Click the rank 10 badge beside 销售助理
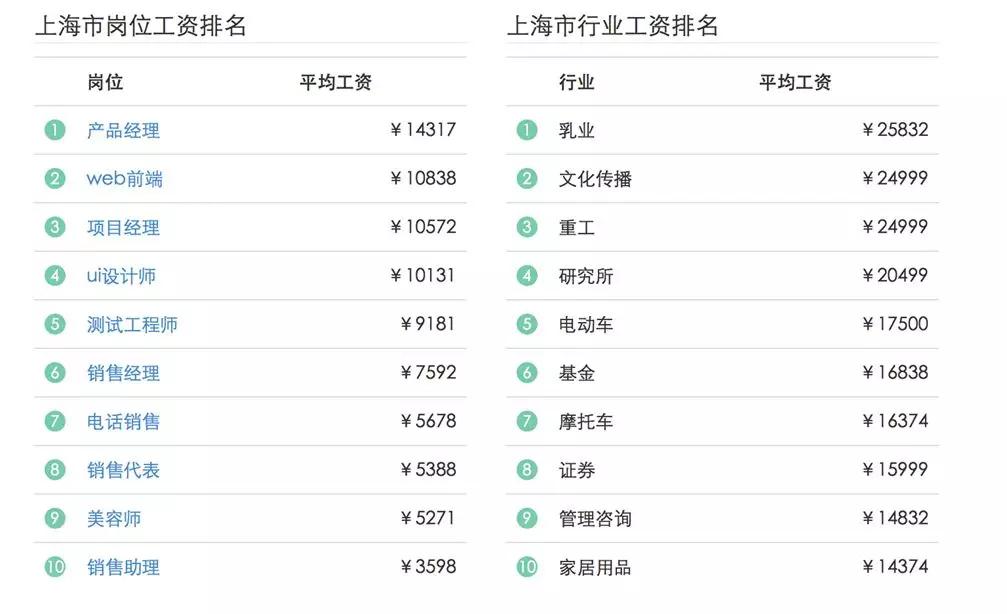The height and width of the screenshot is (614, 1007). (x=55, y=567)
